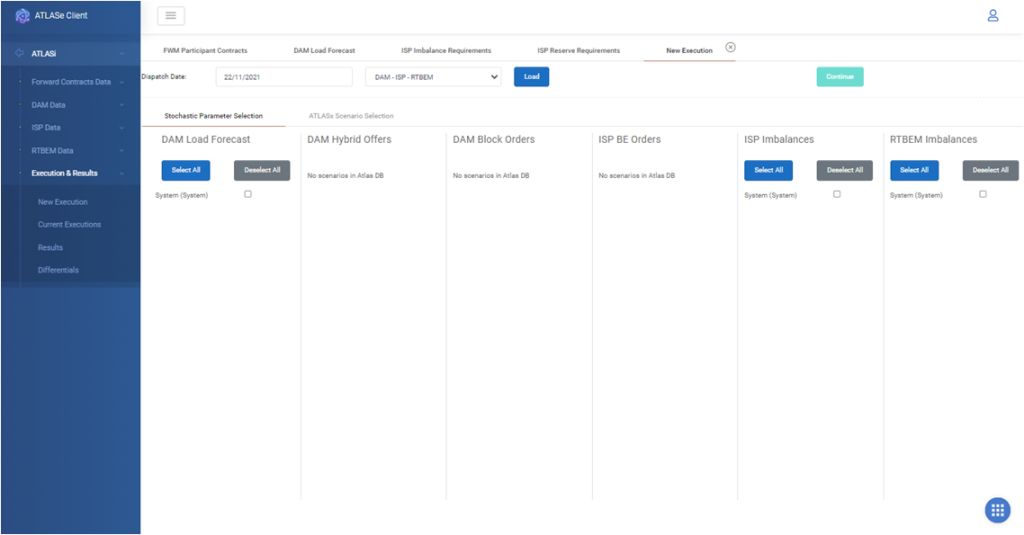Viewport: 1024px width, 535px height.
Task: Open the blue apps grid button
Action: click(997, 510)
